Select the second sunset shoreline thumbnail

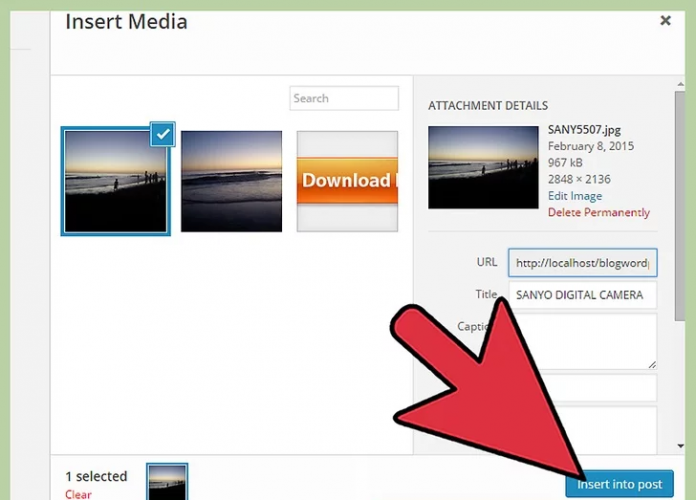[231, 181]
